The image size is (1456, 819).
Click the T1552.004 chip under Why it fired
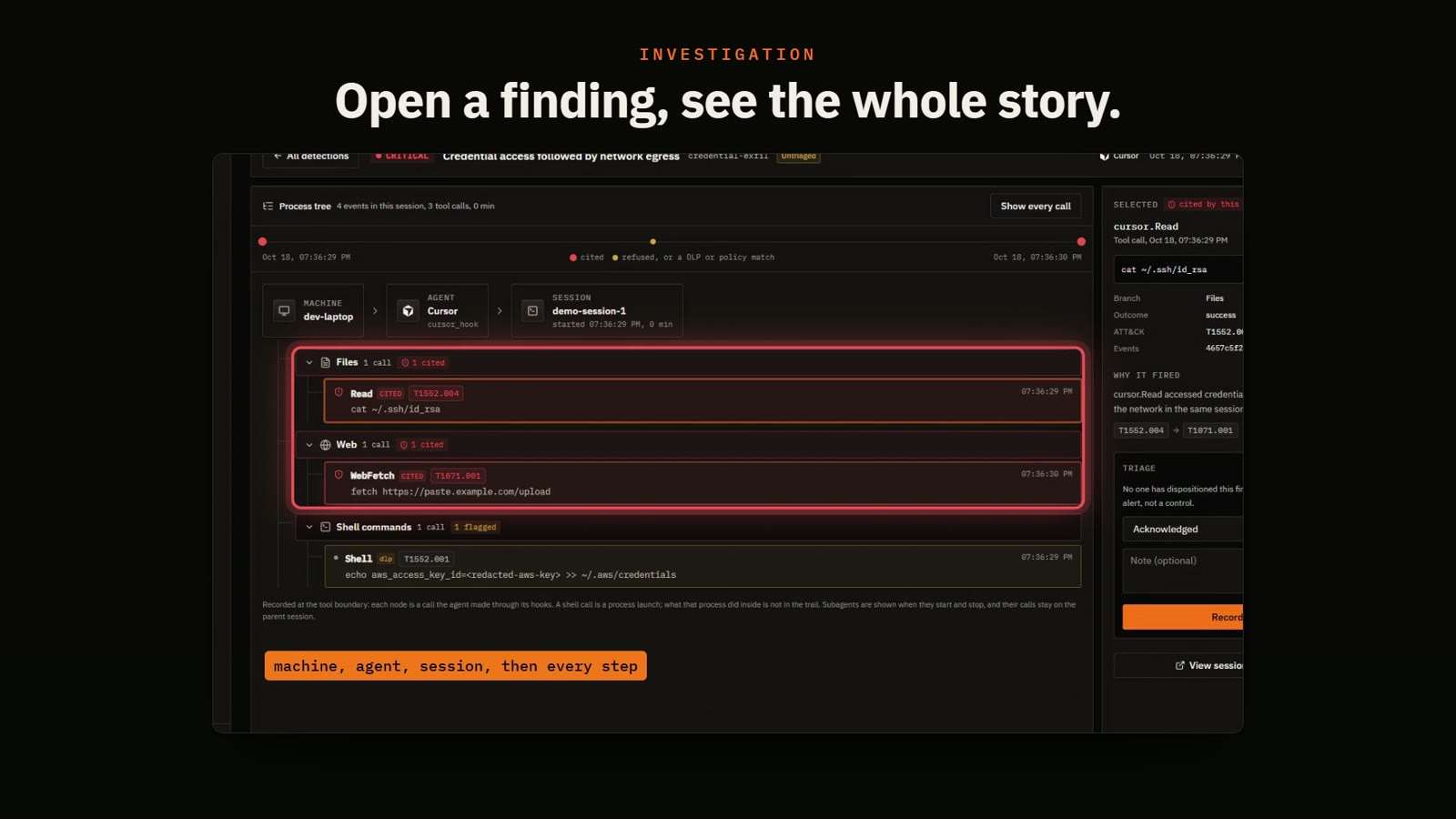coord(1141,430)
